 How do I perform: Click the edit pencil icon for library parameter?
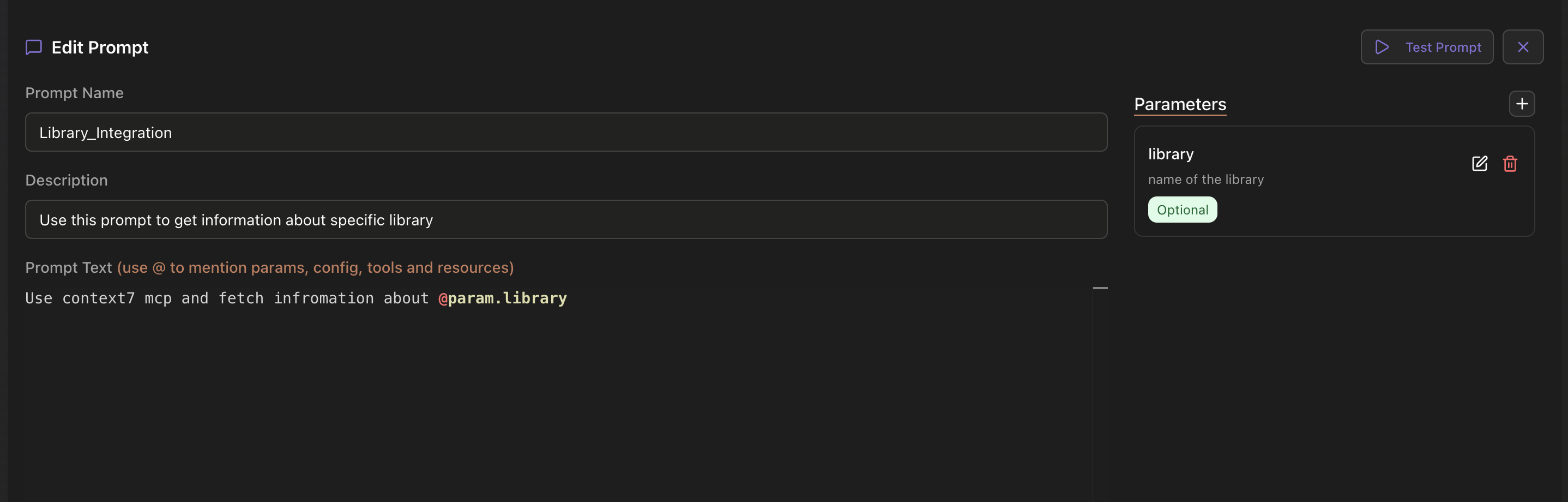(1479, 163)
